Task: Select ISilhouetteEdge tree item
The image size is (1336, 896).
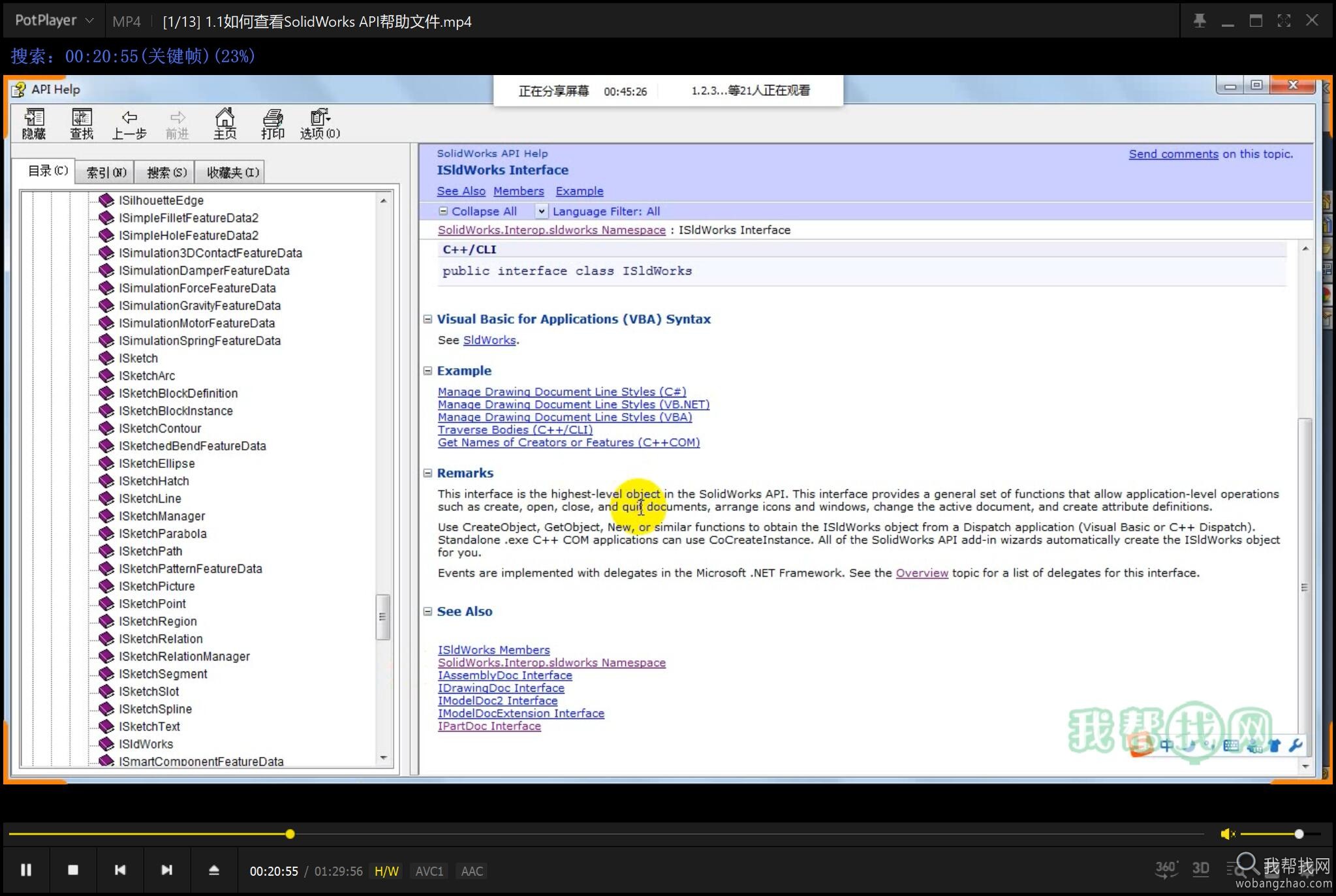Action: click(161, 200)
